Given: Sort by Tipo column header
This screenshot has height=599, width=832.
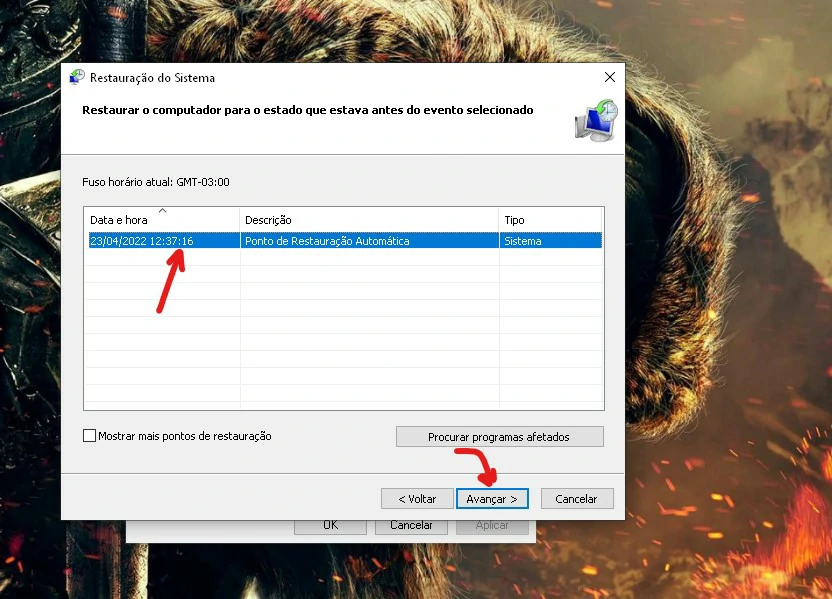Looking at the screenshot, I should (550, 220).
